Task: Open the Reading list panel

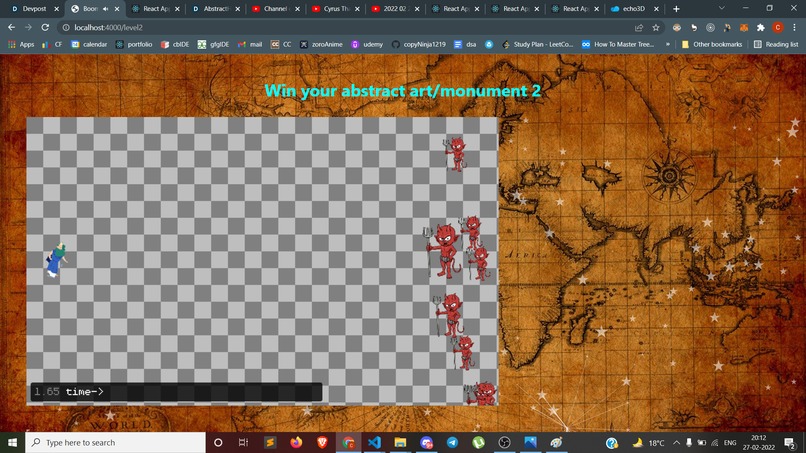Action: point(776,44)
